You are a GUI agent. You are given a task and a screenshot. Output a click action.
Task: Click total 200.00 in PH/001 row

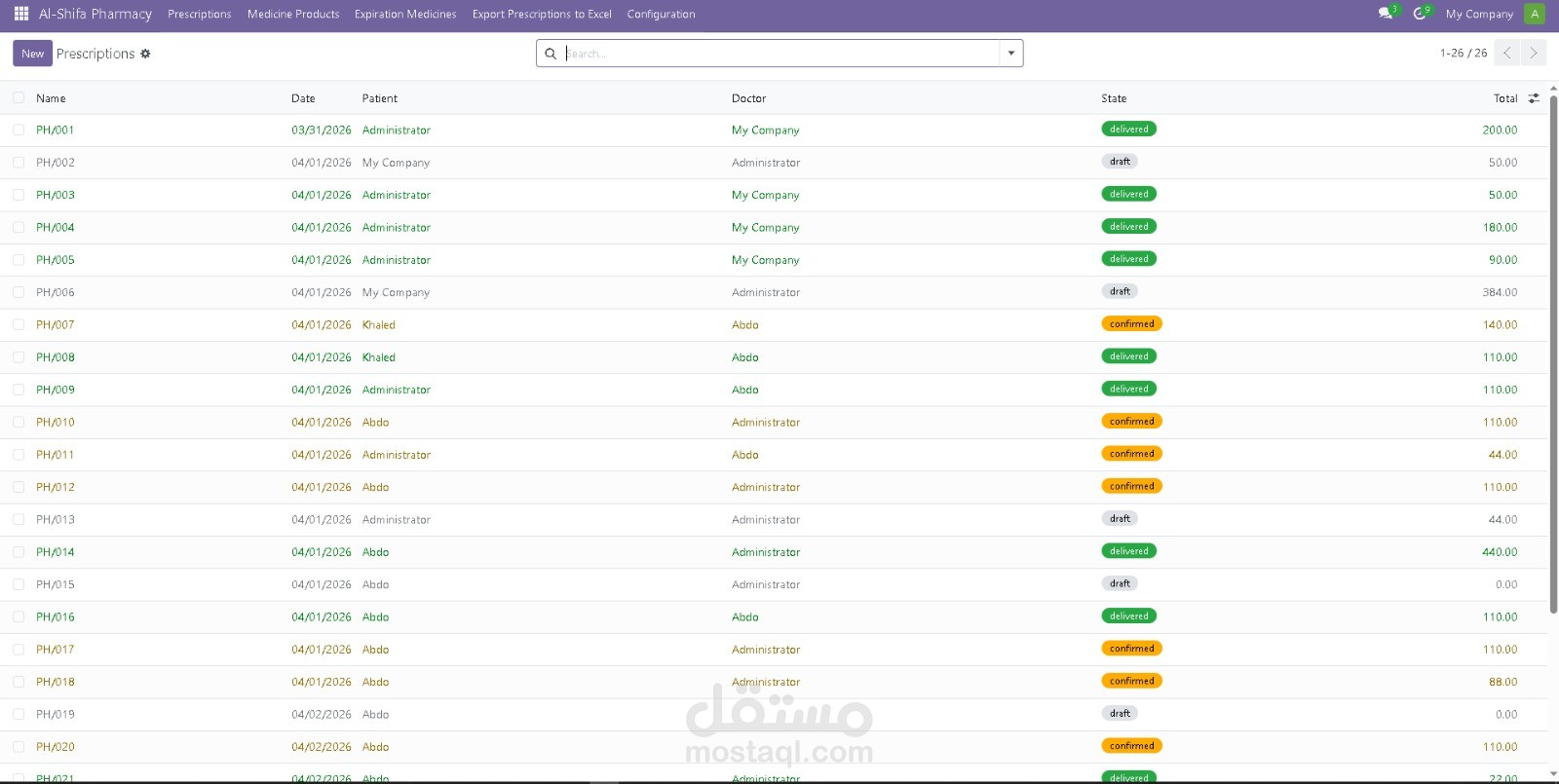(x=1500, y=130)
